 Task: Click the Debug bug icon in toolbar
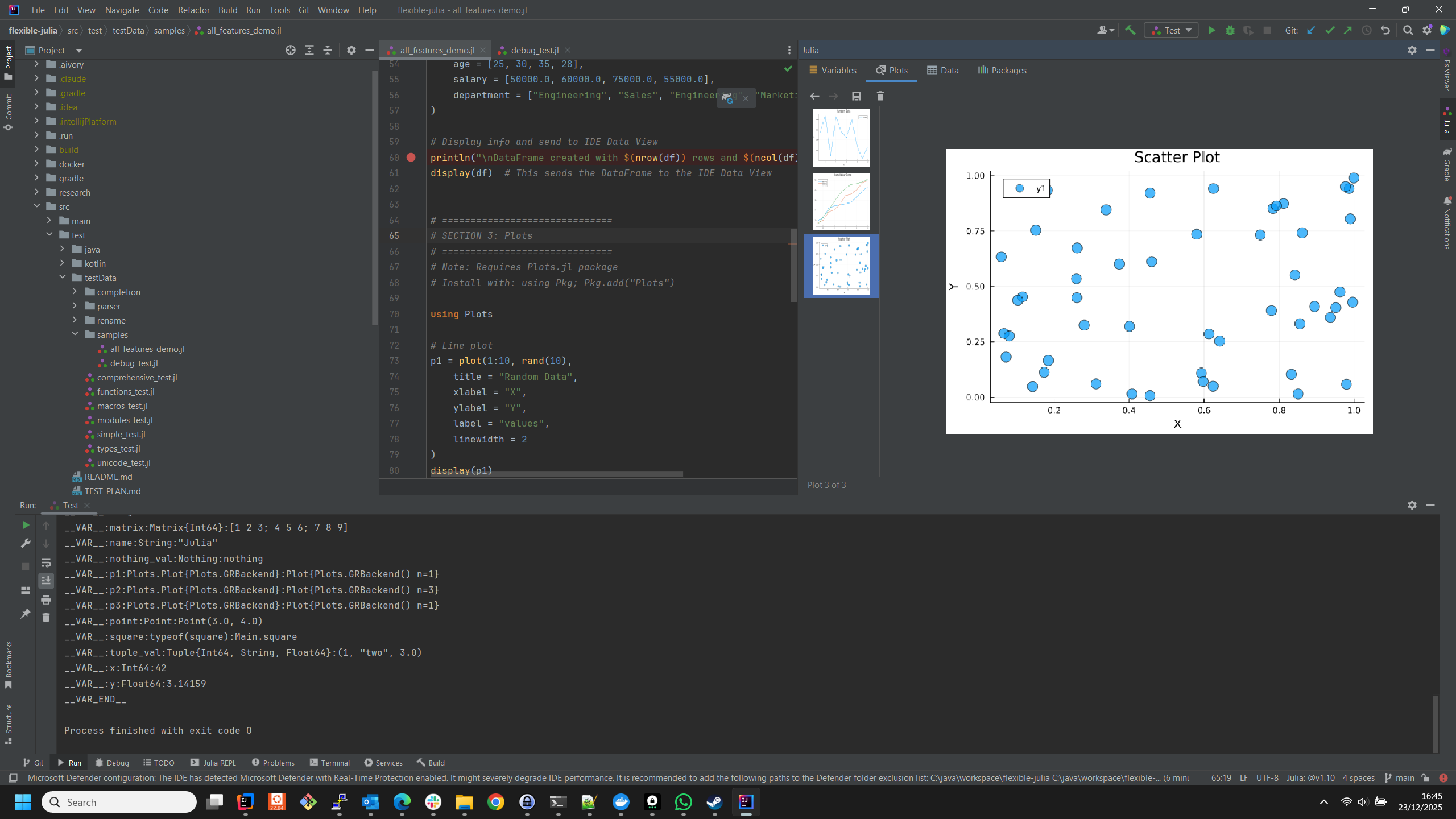(x=1230, y=31)
